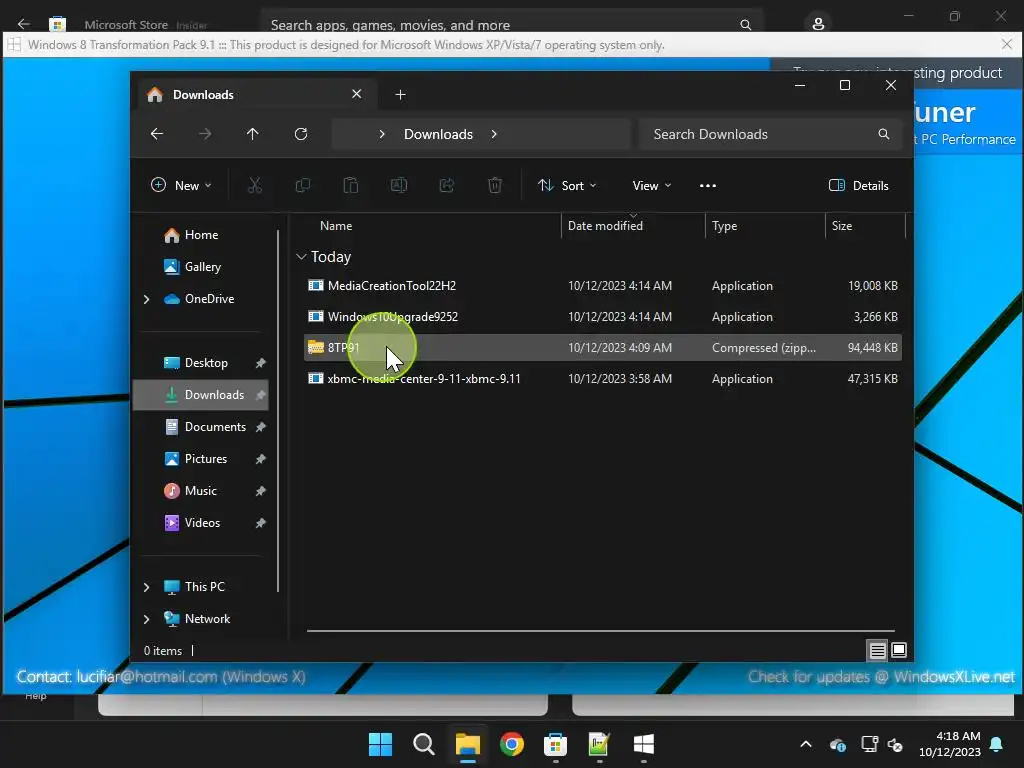Open notifications bell in system tray
The height and width of the screenshot is (768, 1024).
(x=997, y=744)
